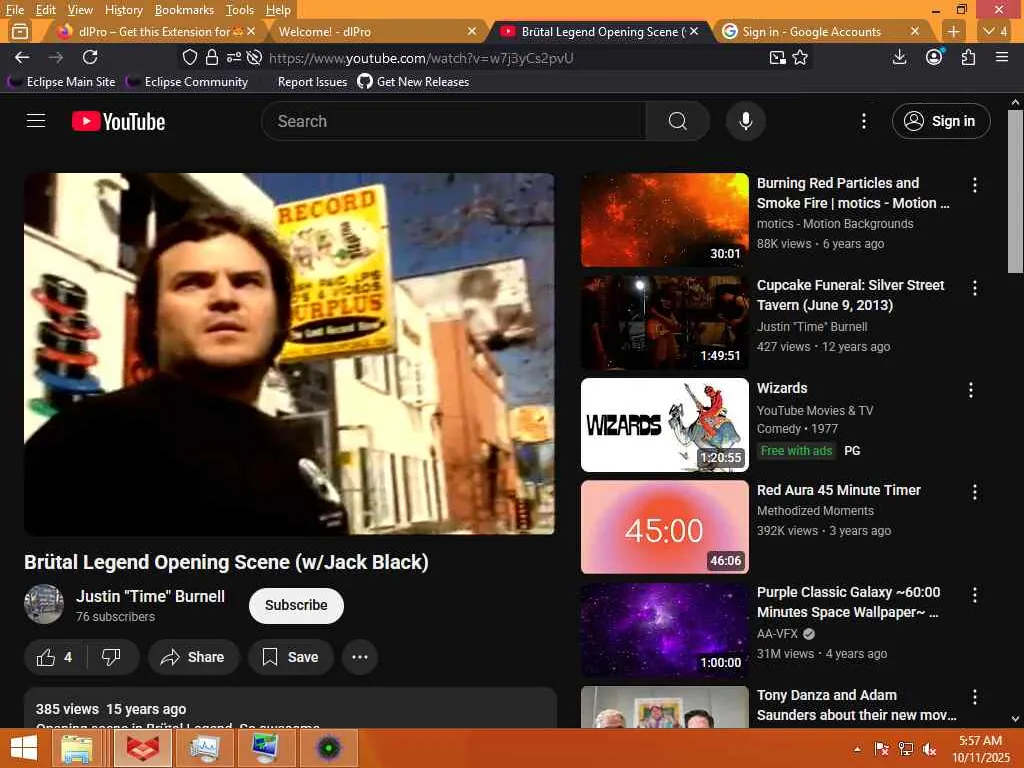Screen dimensions: 1024x768
Task: Open the Report Issues bookmark
Action: tap(312, 82)
